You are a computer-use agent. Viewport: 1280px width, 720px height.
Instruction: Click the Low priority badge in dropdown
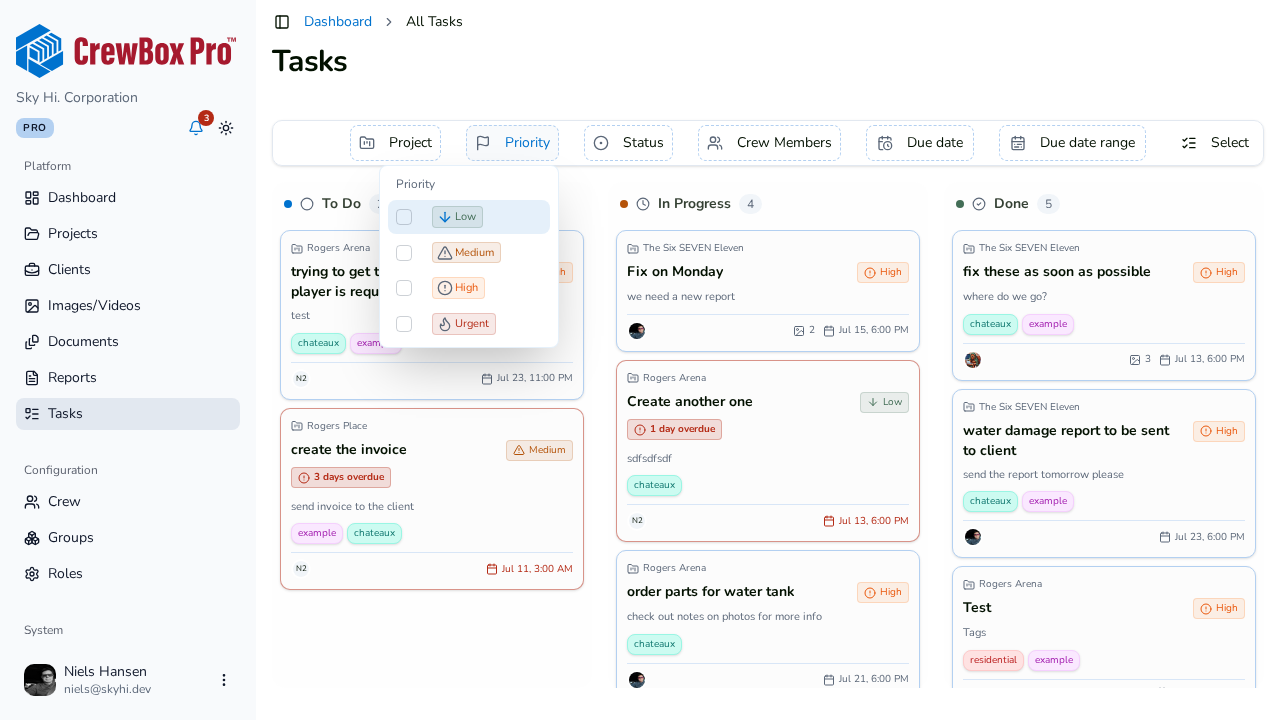457,217
